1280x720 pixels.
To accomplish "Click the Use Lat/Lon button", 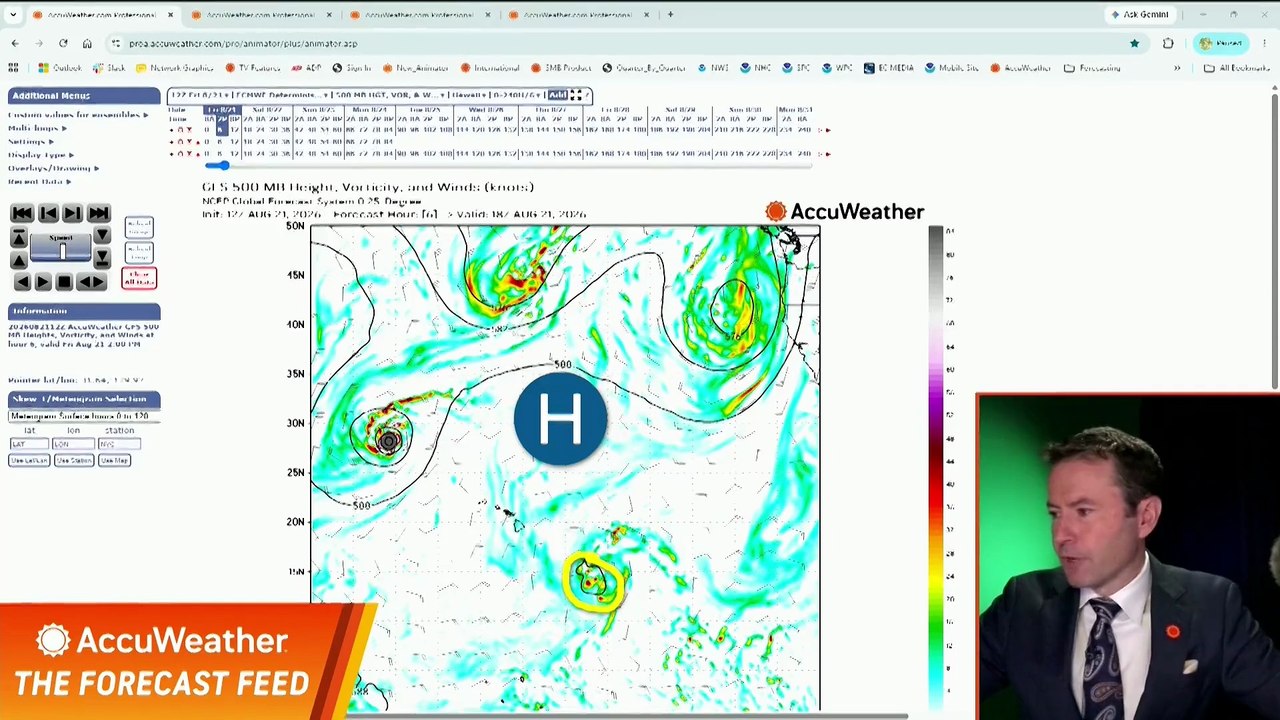I will 29,460.
